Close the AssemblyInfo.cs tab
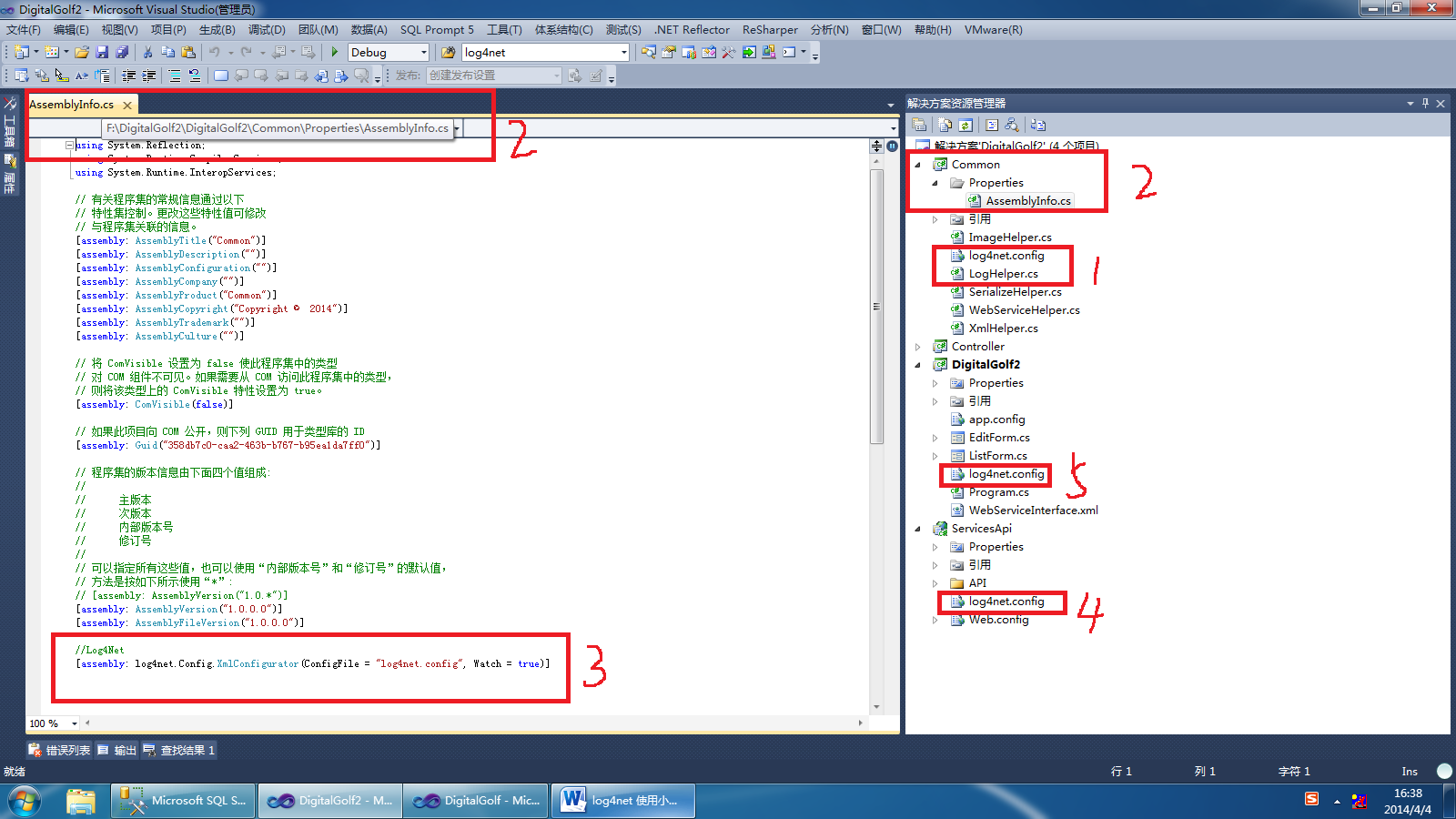 127,106
